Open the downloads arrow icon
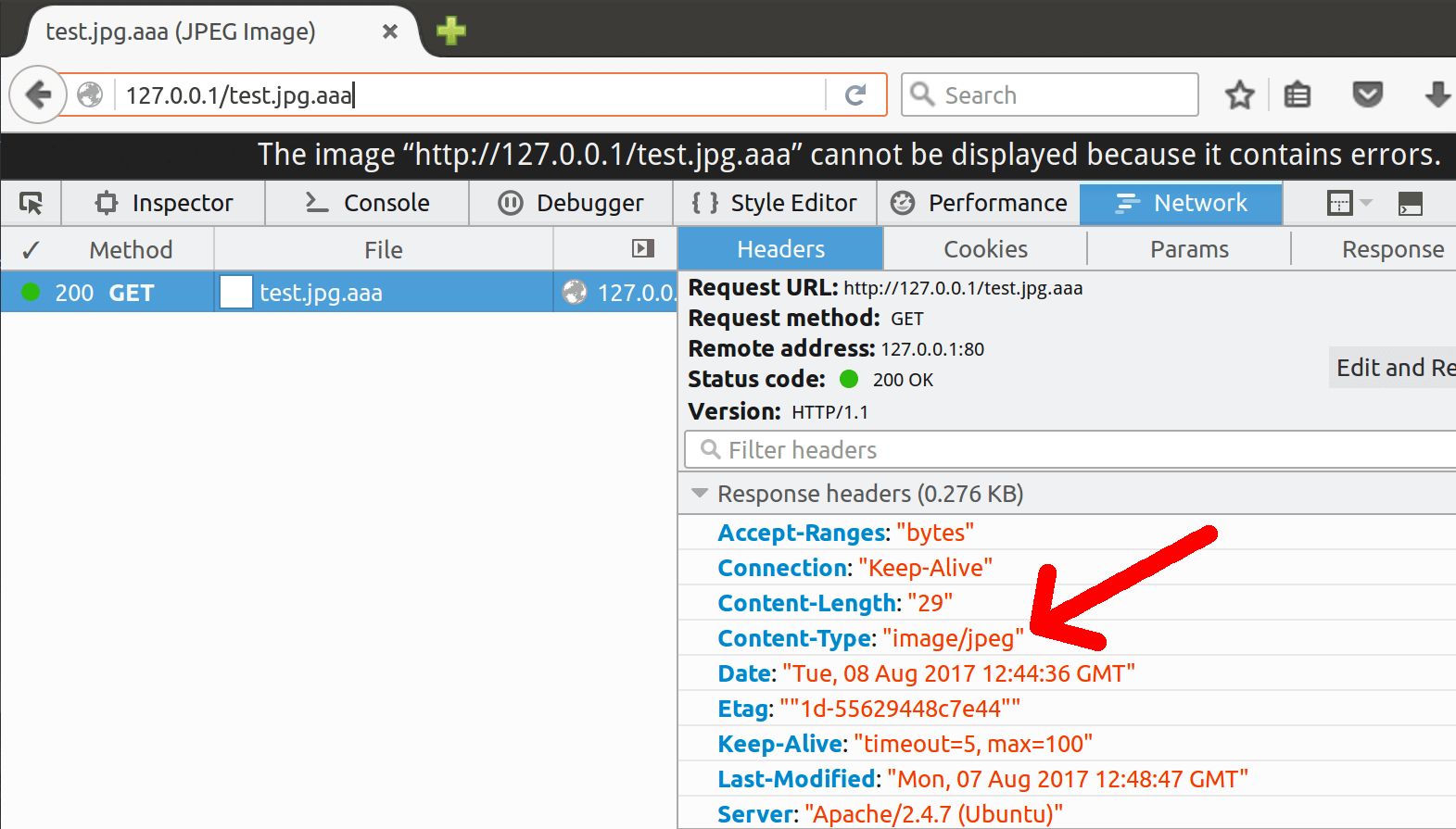This screenshot has width=1456, height=829. (1436, 94)
